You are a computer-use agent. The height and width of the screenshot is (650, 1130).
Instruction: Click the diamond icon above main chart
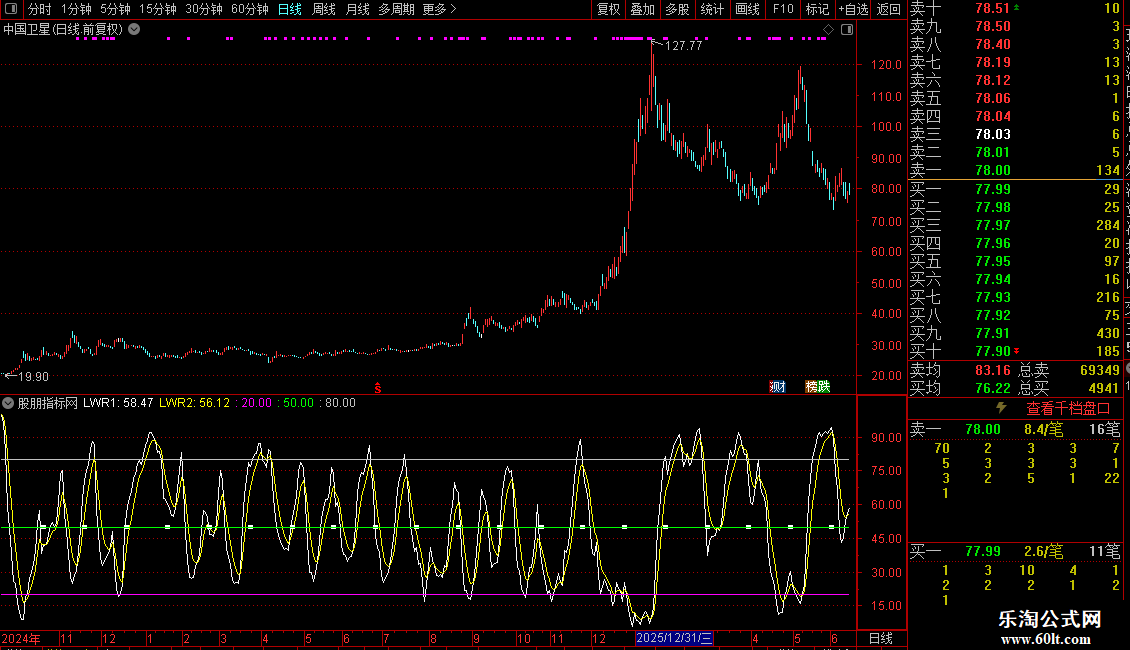[828, 30]
